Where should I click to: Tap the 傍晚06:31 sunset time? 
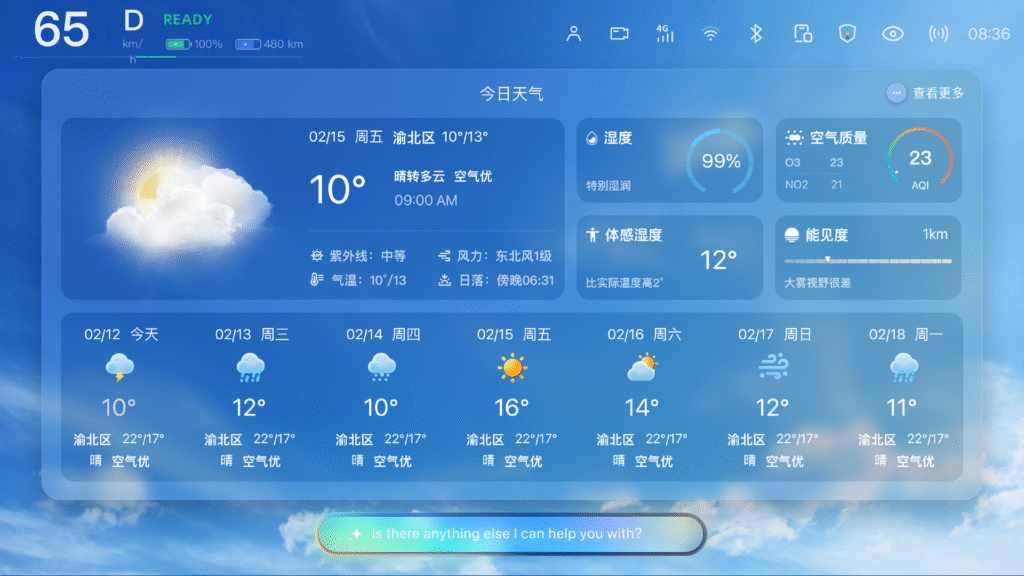click(x=525, y=280)
